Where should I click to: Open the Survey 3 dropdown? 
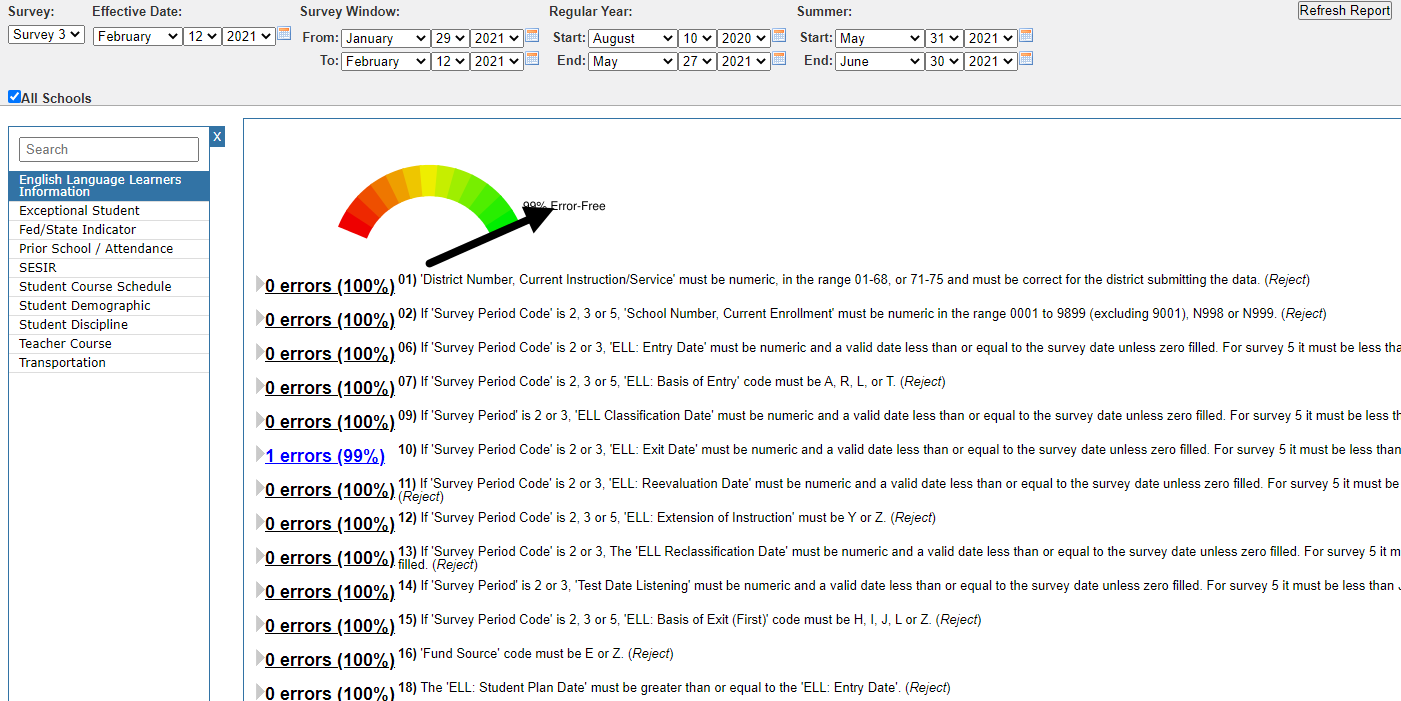coord(46,35)
